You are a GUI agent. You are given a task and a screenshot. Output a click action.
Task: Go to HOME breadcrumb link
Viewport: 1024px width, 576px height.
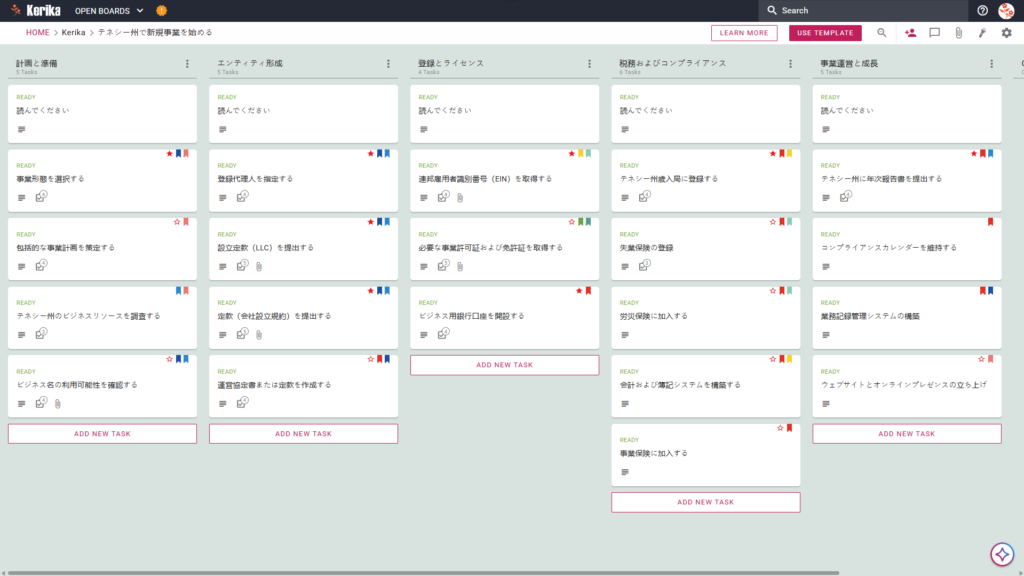pyautogui.click(x=37, y=32)
